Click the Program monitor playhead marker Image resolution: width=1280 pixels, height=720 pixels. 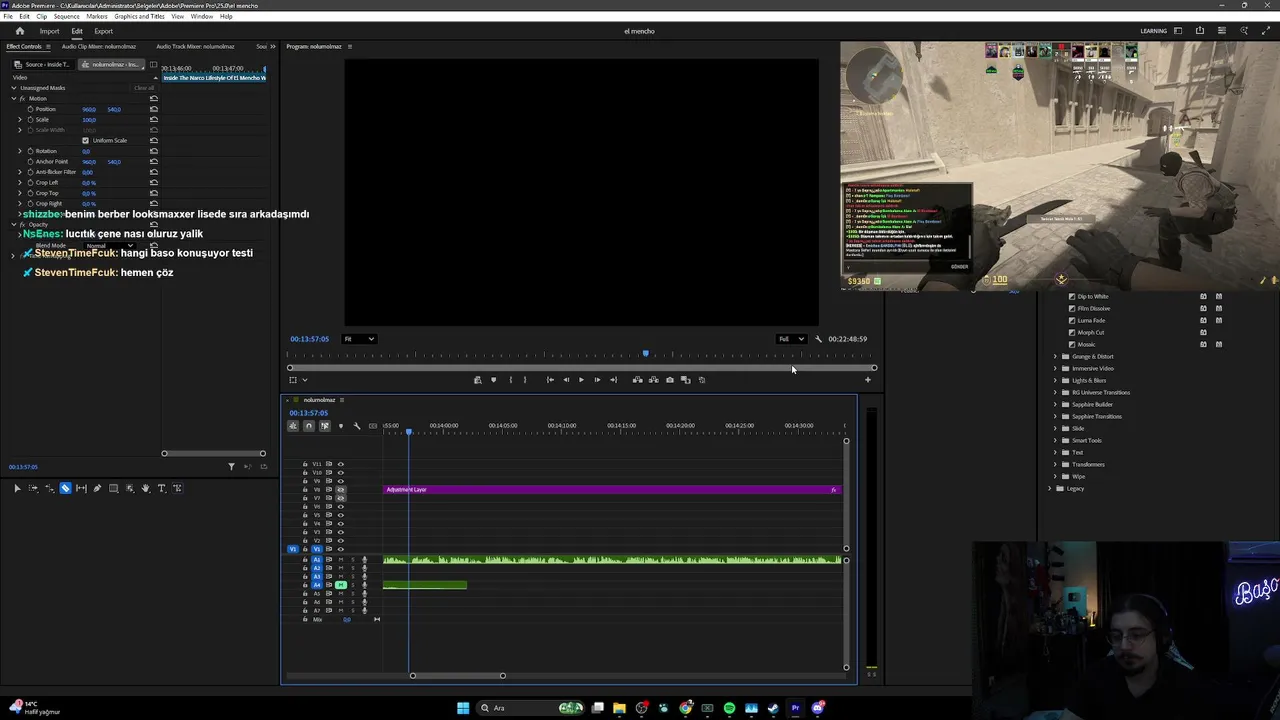pyautogui.click(x=645, y=353)
